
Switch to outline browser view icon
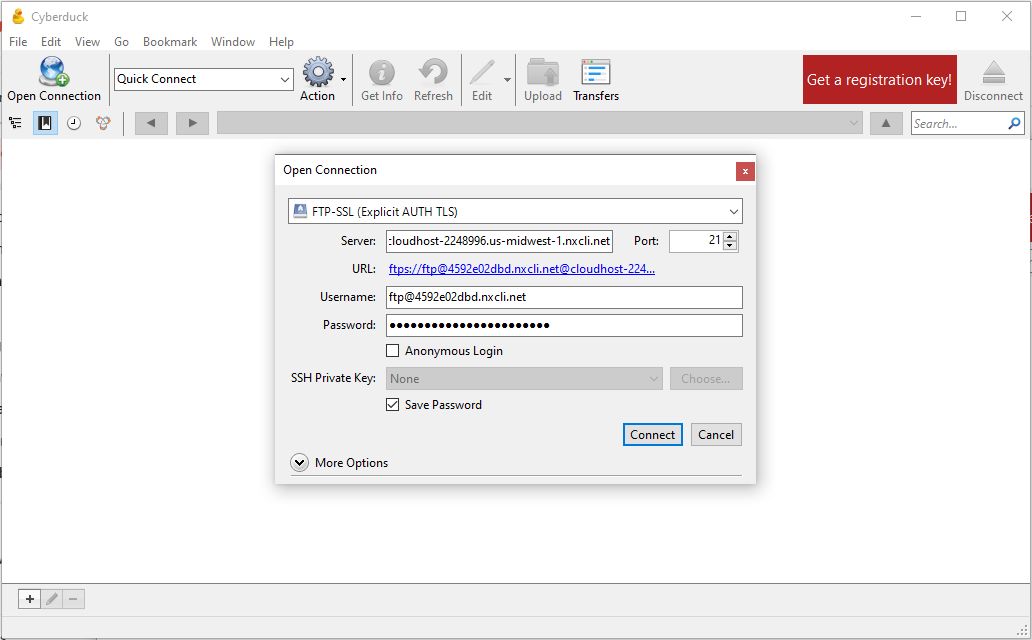(x=16, y=123)
